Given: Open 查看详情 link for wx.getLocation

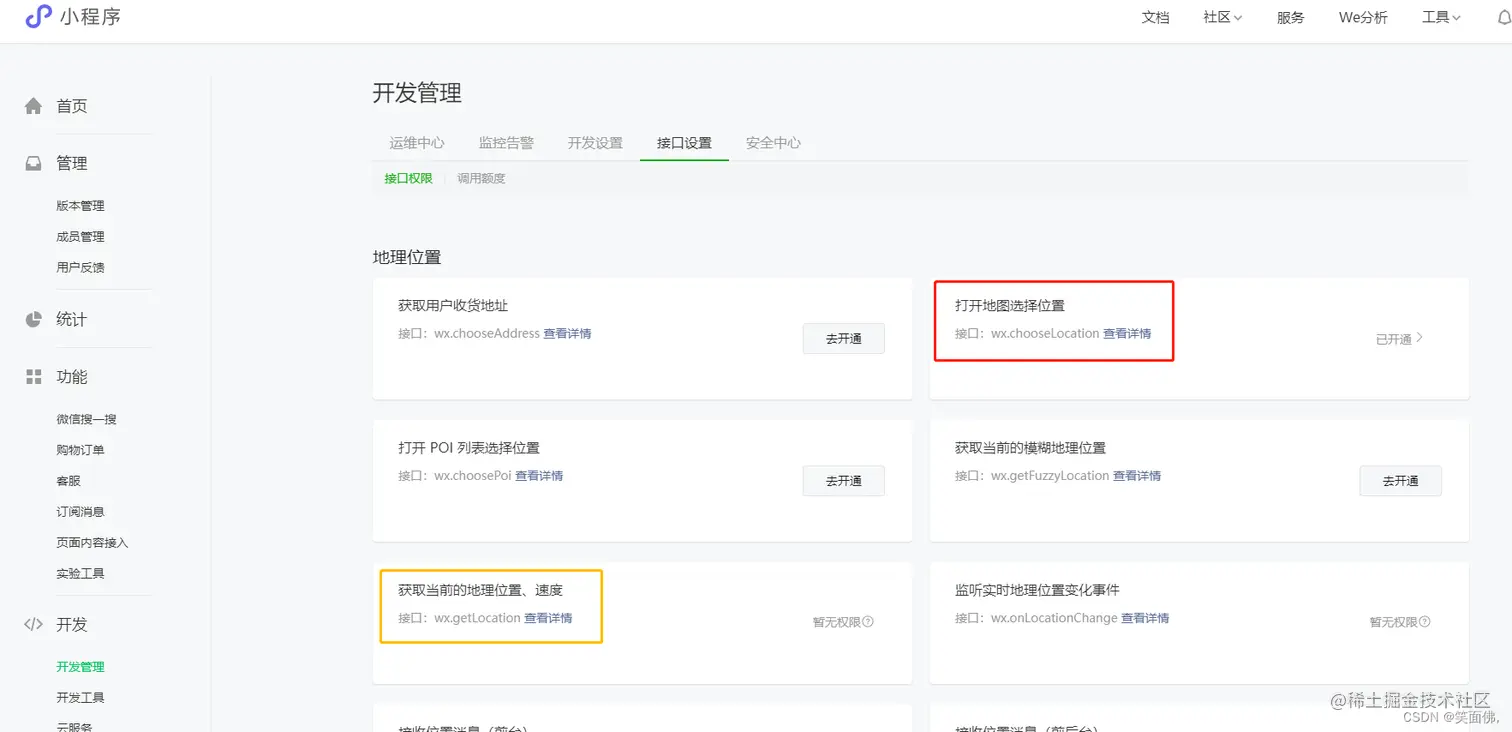Looking at the screenshot, I should pyautogui.click(x=546, y=617).
